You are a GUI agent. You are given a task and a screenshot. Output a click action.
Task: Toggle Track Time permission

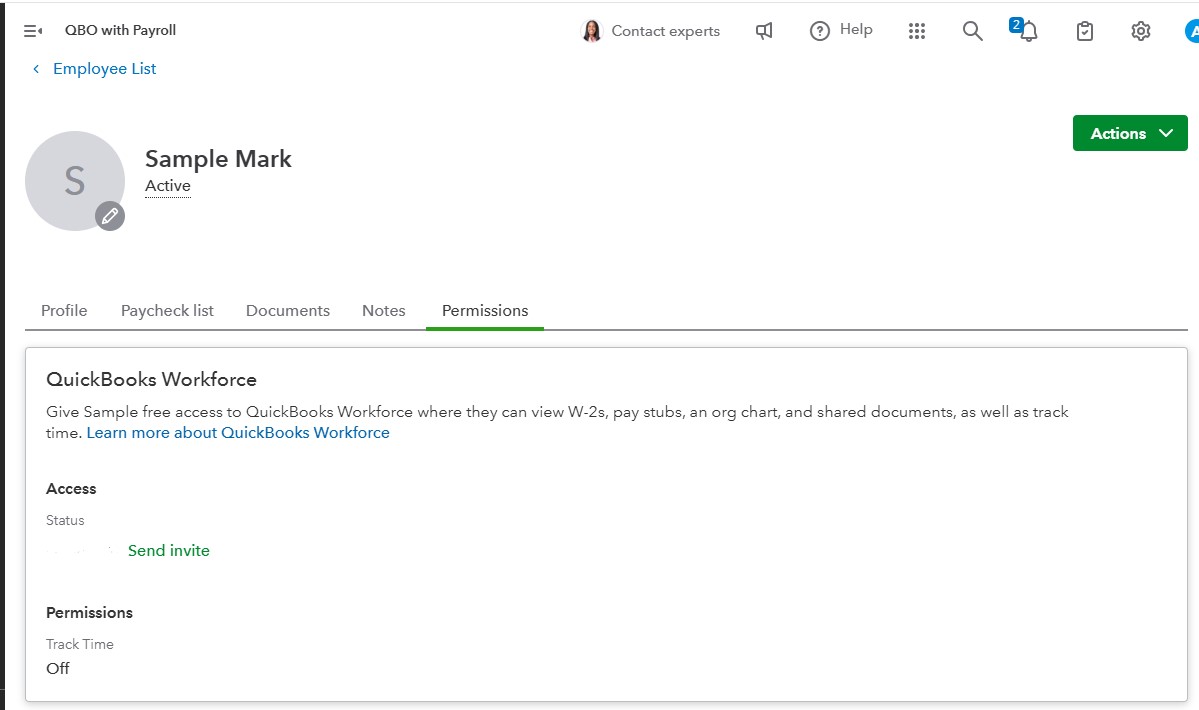[x=58, y=668]
